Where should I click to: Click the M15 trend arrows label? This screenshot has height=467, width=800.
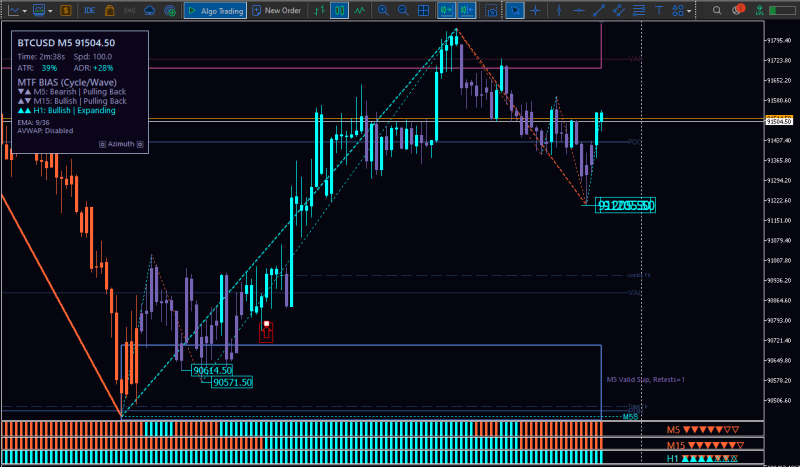pos(705,445)
